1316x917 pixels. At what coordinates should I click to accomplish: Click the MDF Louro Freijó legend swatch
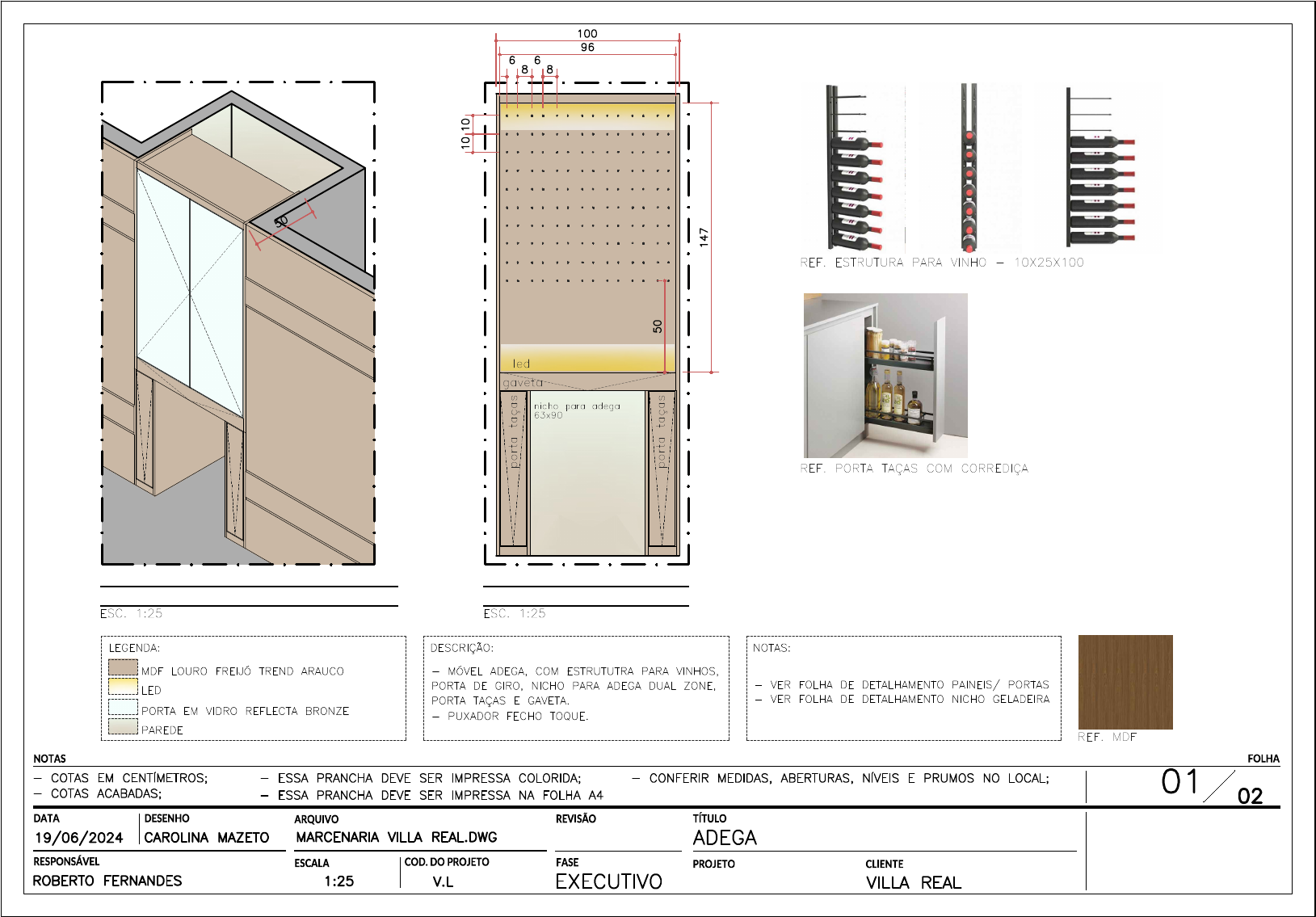point(123,667)
